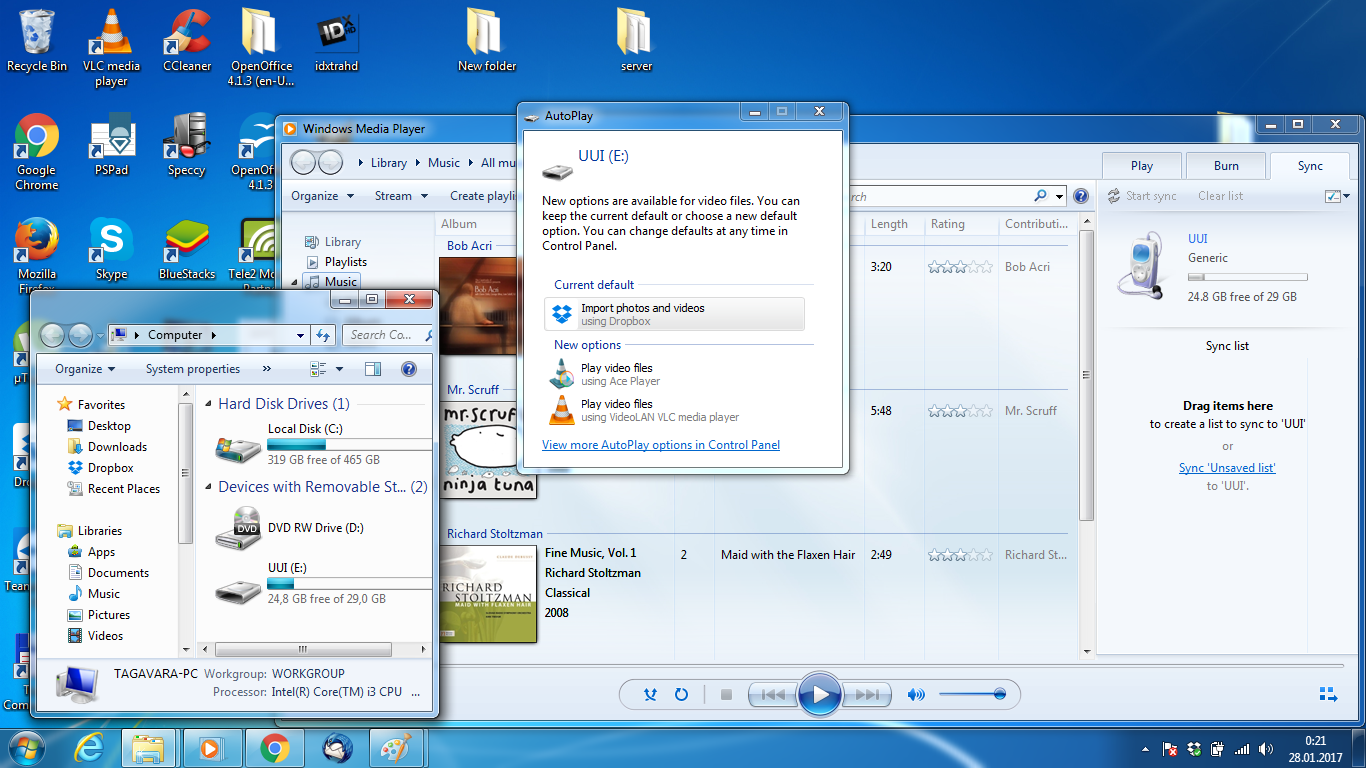Refresh the Computer window
The image size is (1366, 768).
tap(323, 335)
